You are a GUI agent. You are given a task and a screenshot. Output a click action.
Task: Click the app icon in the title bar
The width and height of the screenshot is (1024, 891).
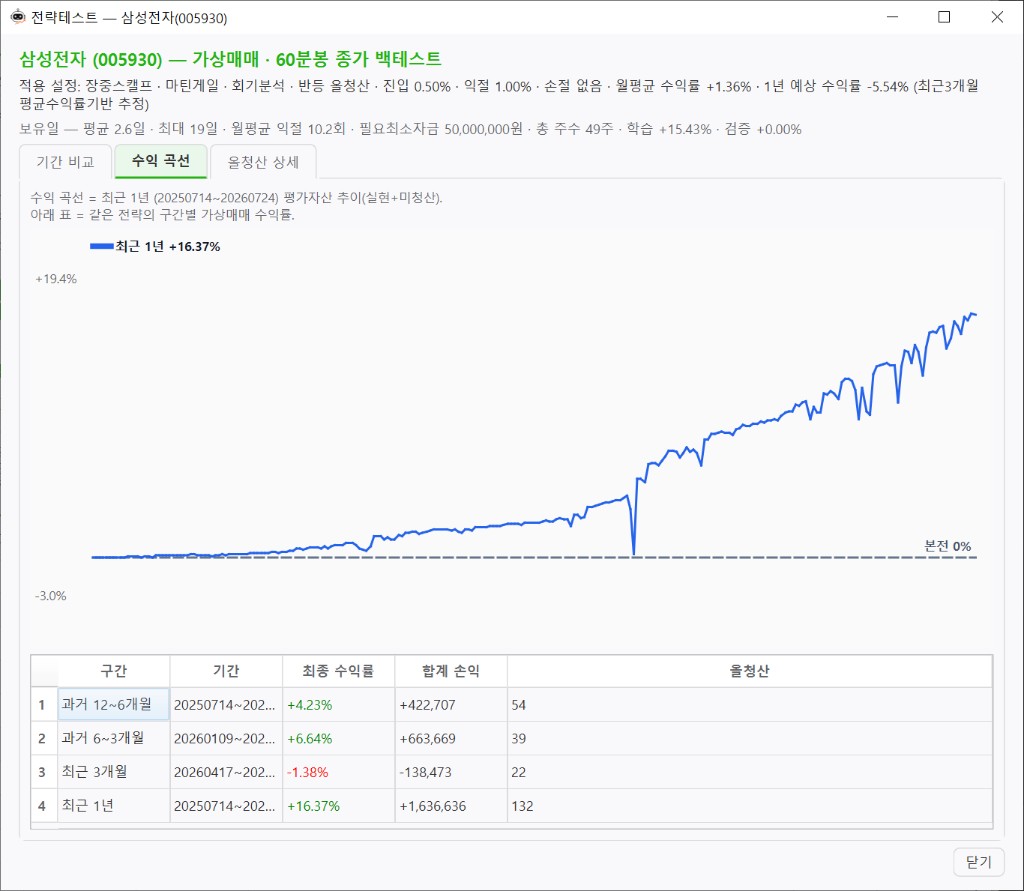coord(18,17)
